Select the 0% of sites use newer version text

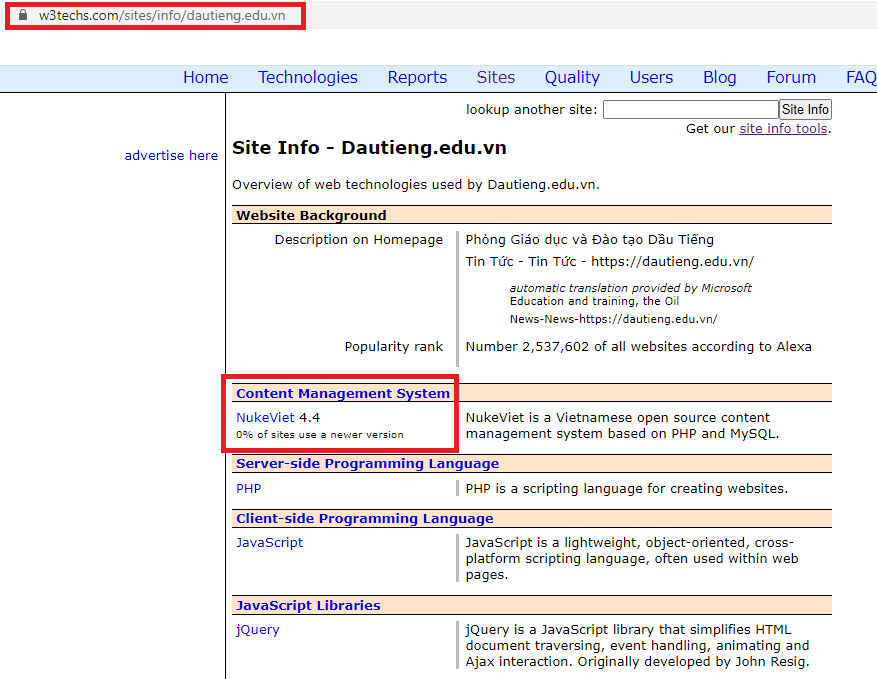click(x=319, y=435)
